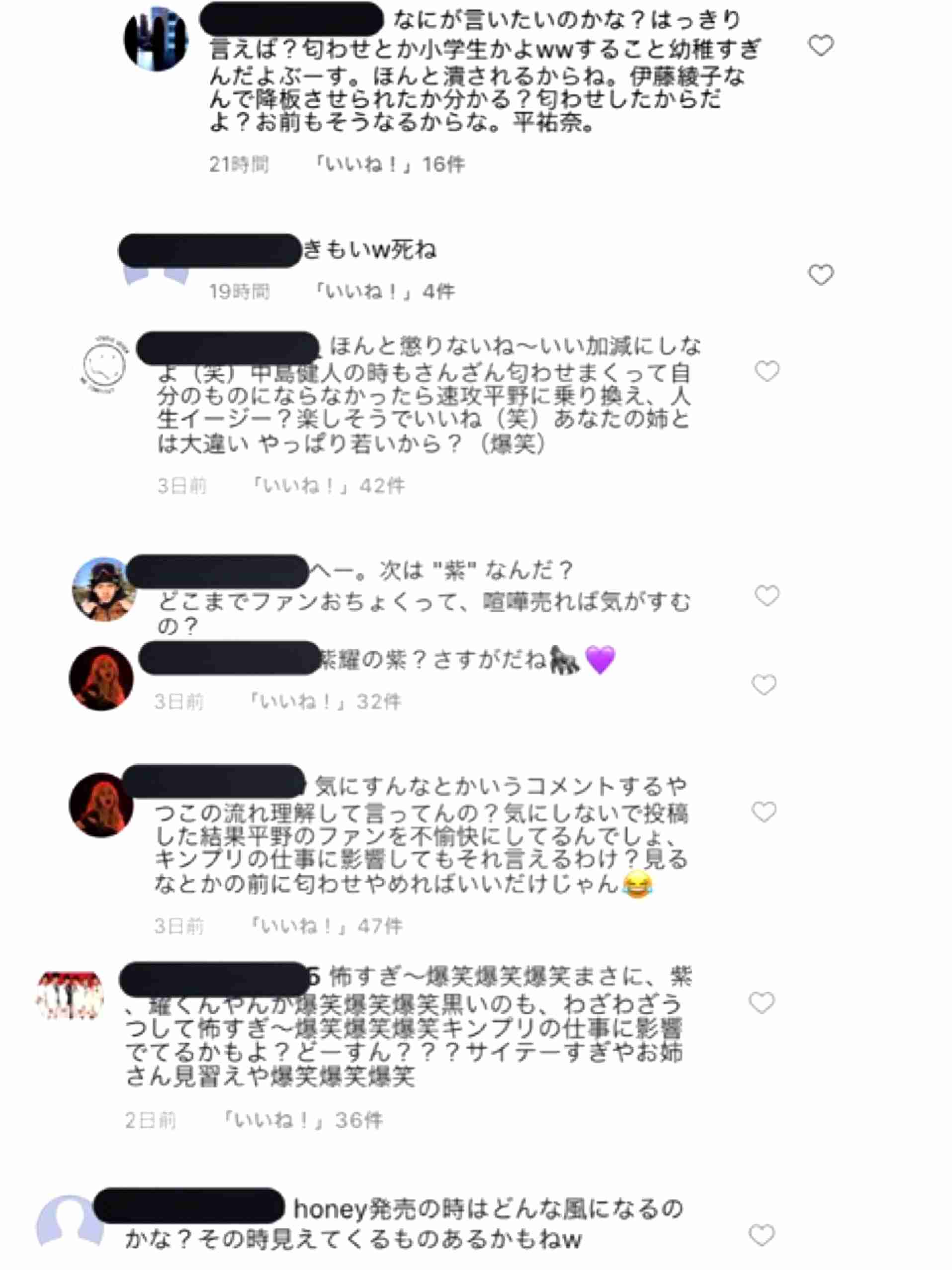The image size is (952, 1270).
Task: Tap heart for 気にすんな comment
Action: 764,811
